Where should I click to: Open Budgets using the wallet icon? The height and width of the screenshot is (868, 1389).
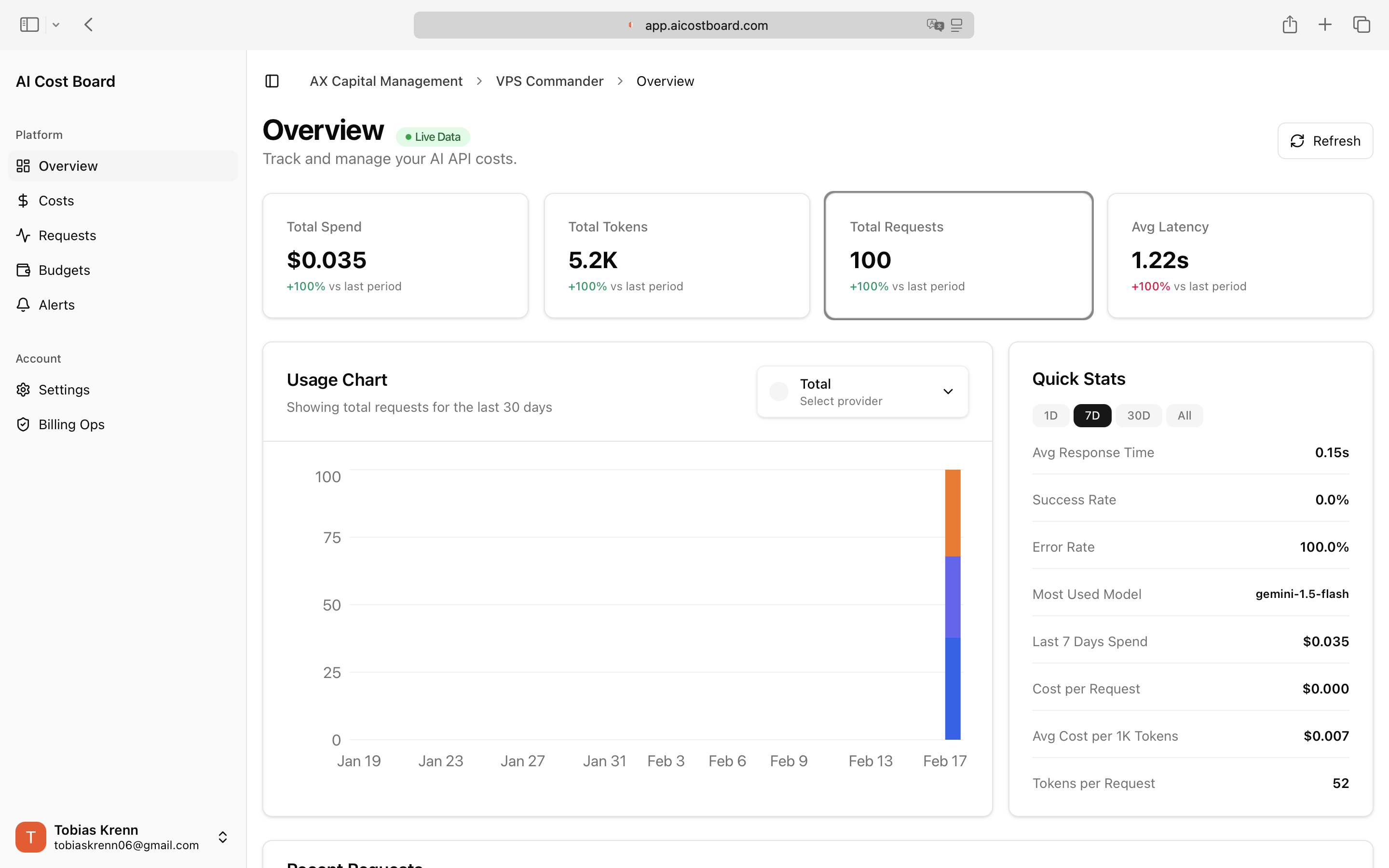tap(24, 270)
